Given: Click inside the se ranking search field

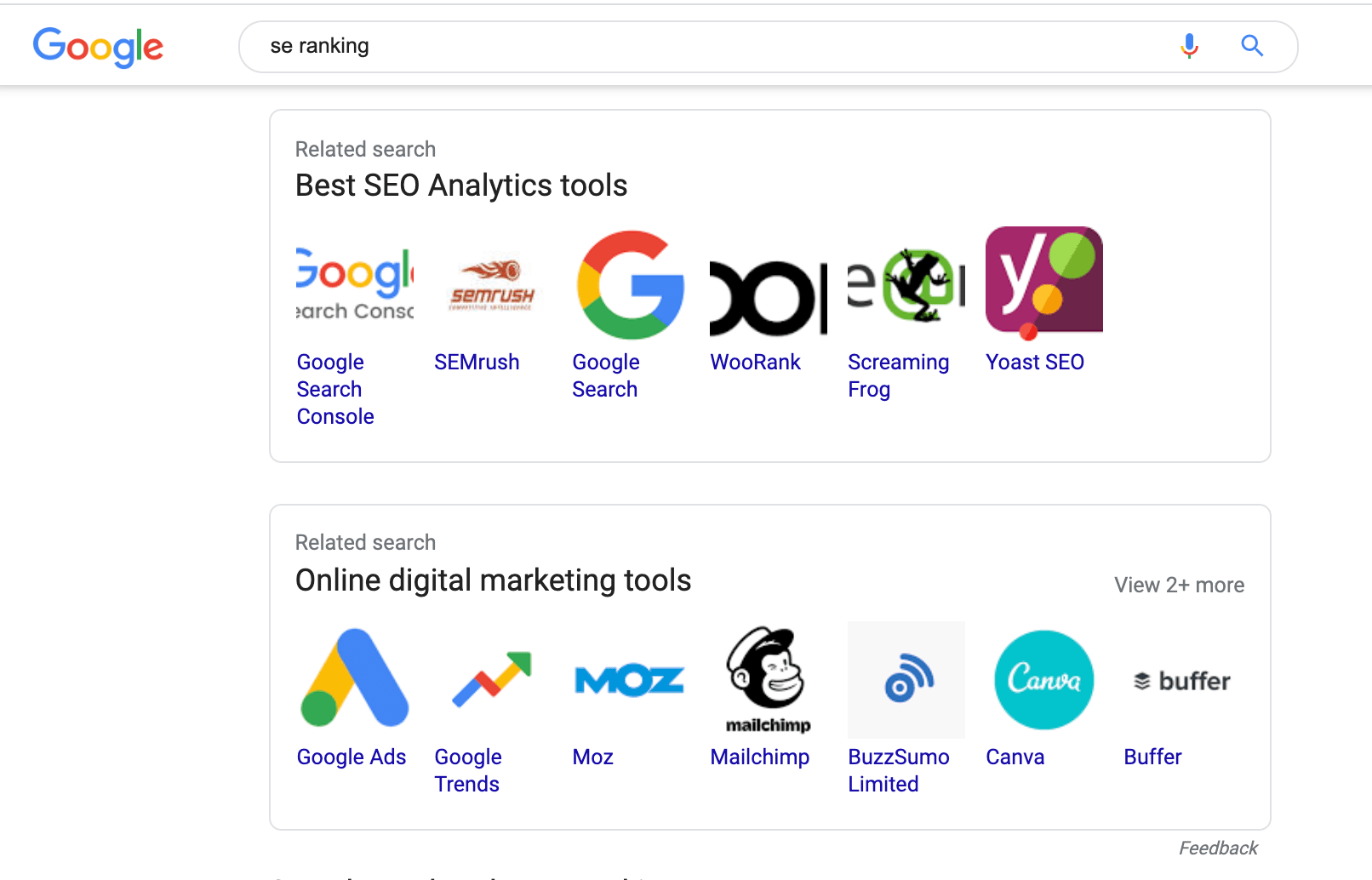Looking at the screenshot, I should 715,47.
